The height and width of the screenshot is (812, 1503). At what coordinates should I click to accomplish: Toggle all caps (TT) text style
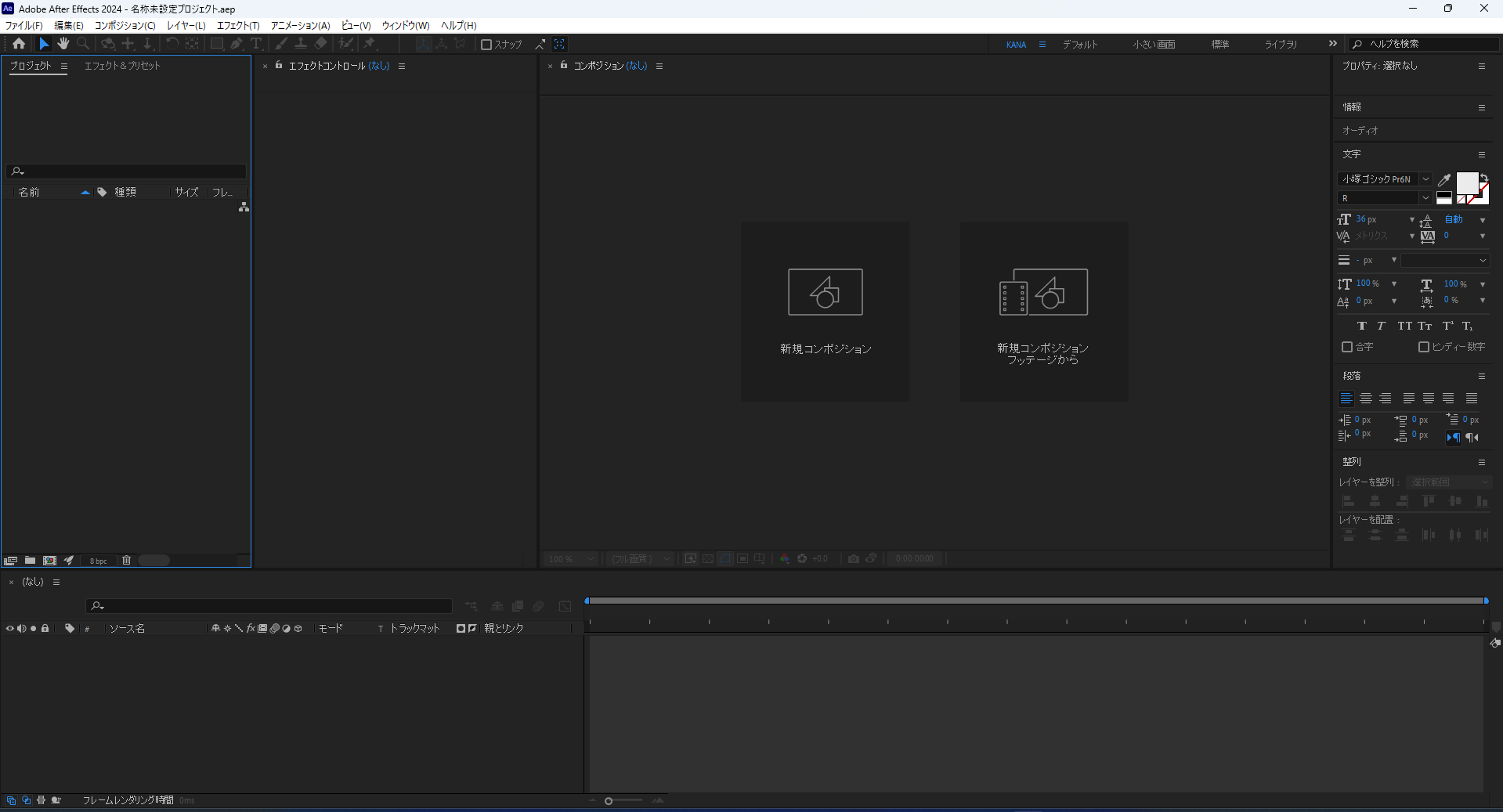coord(1404,326)
